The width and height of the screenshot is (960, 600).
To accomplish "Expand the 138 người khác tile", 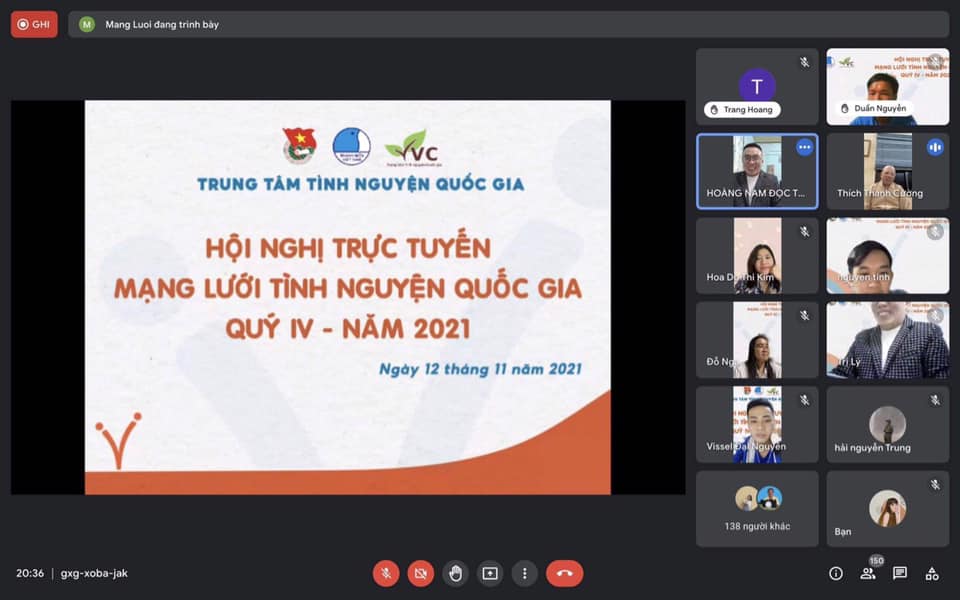I will [757, 508].
